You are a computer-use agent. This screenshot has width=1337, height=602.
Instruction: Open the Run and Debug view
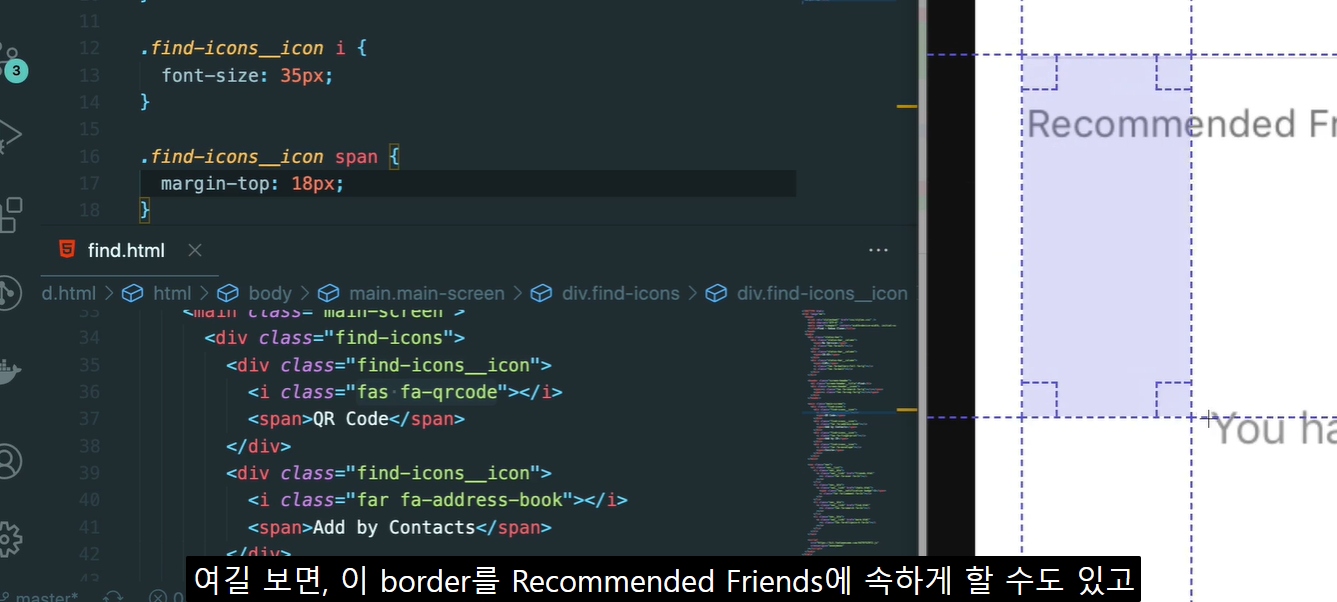(x=10, y=134)
